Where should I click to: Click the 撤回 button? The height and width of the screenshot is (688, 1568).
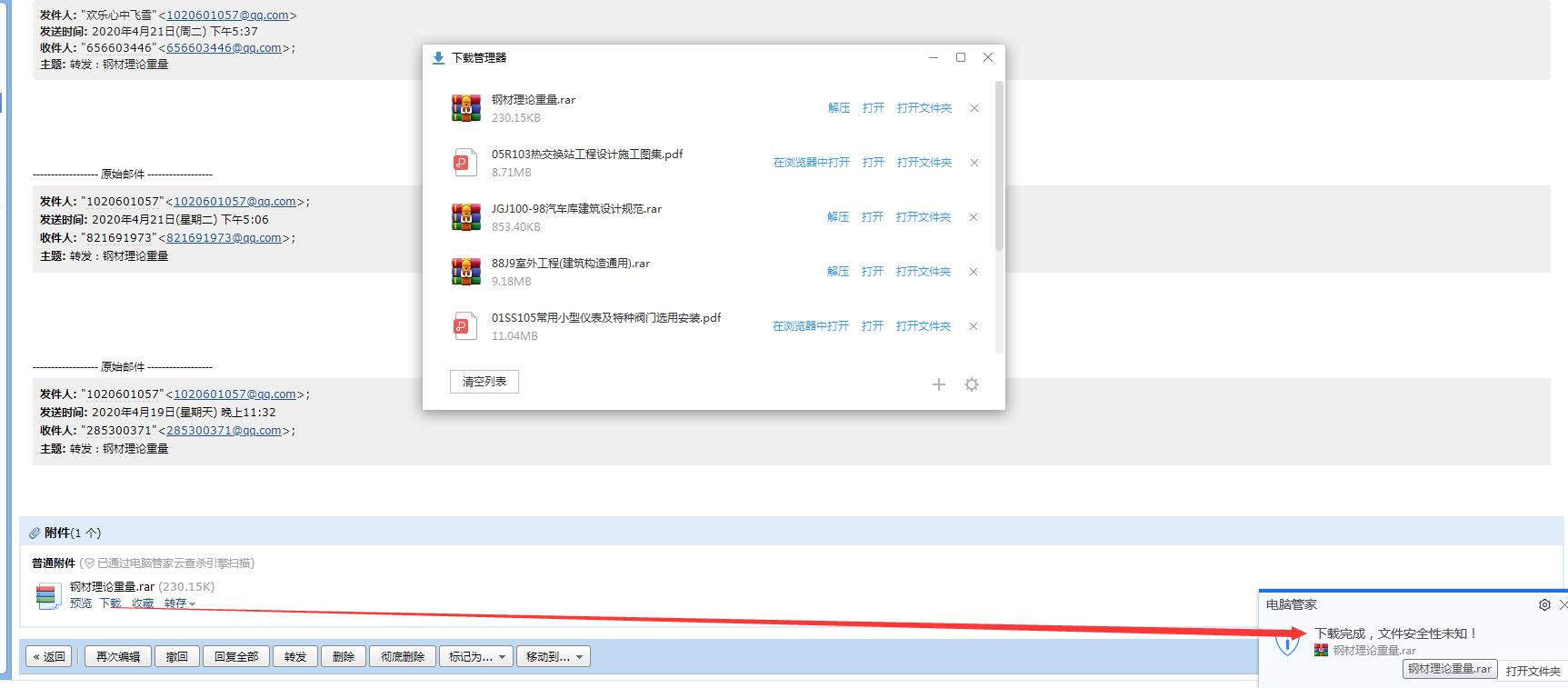coord(177,656)
